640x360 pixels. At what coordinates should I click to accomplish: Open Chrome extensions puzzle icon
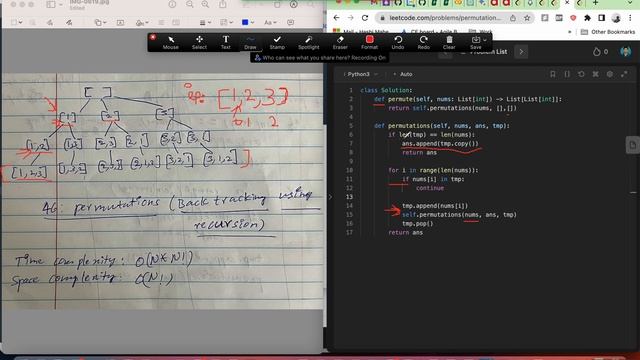[x=587, y=18]
